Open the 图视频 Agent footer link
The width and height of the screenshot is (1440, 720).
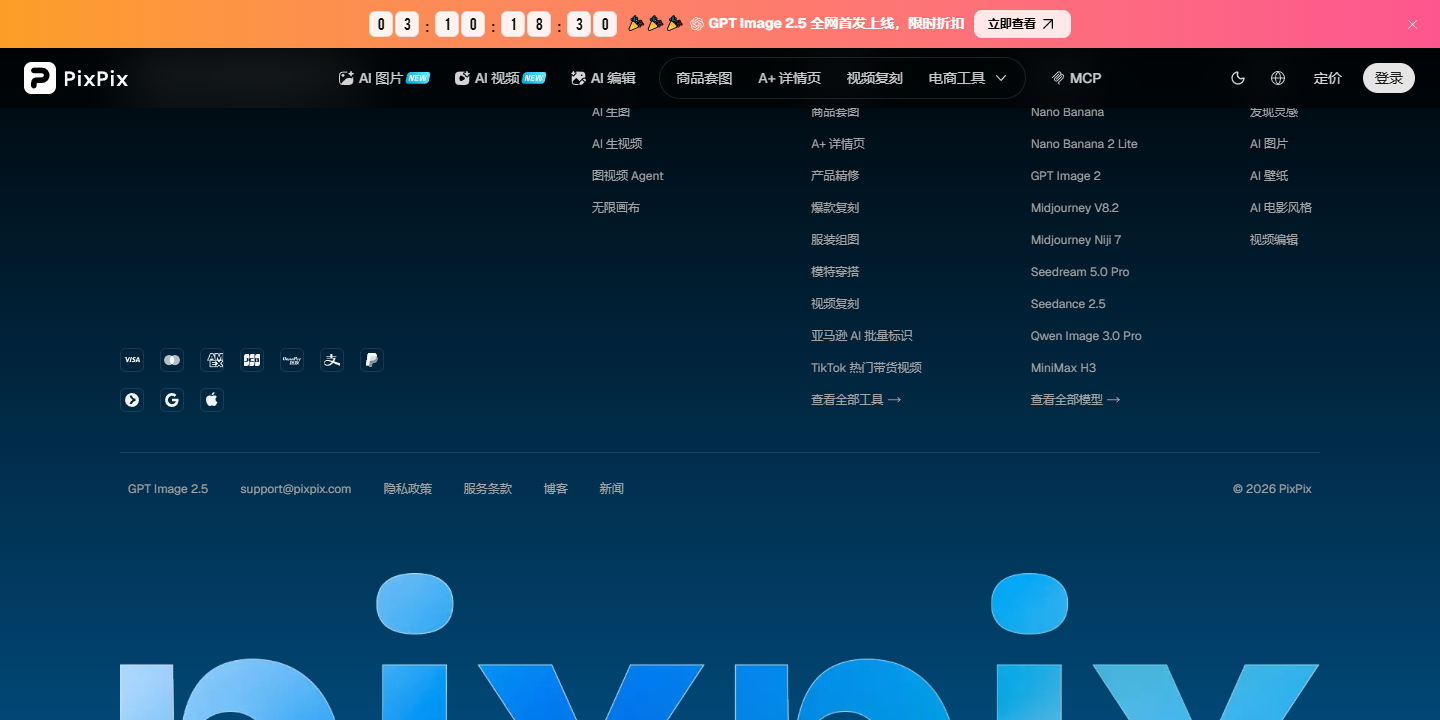[628, 176]
